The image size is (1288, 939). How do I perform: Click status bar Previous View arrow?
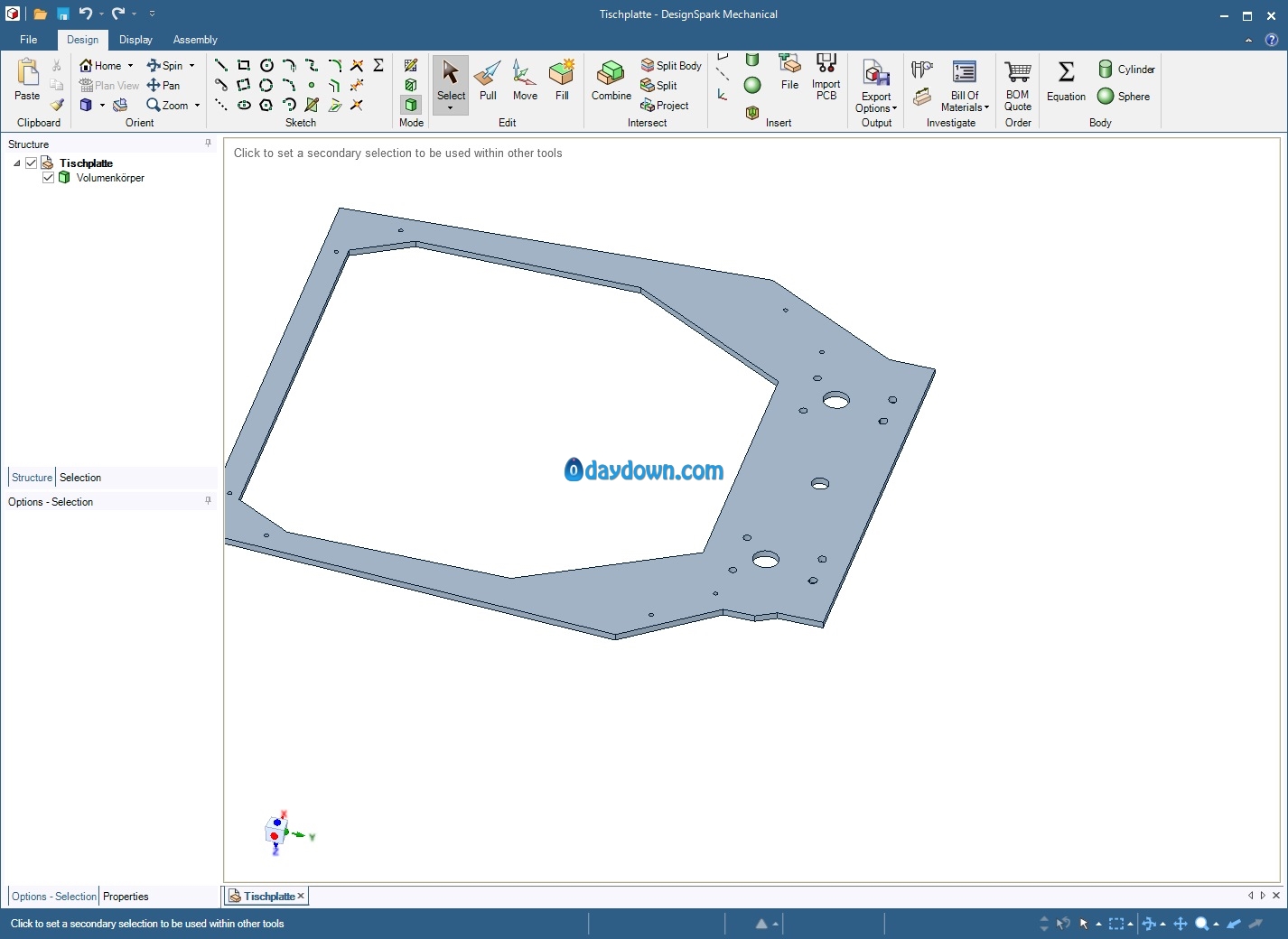click(x=1233, y=923)
